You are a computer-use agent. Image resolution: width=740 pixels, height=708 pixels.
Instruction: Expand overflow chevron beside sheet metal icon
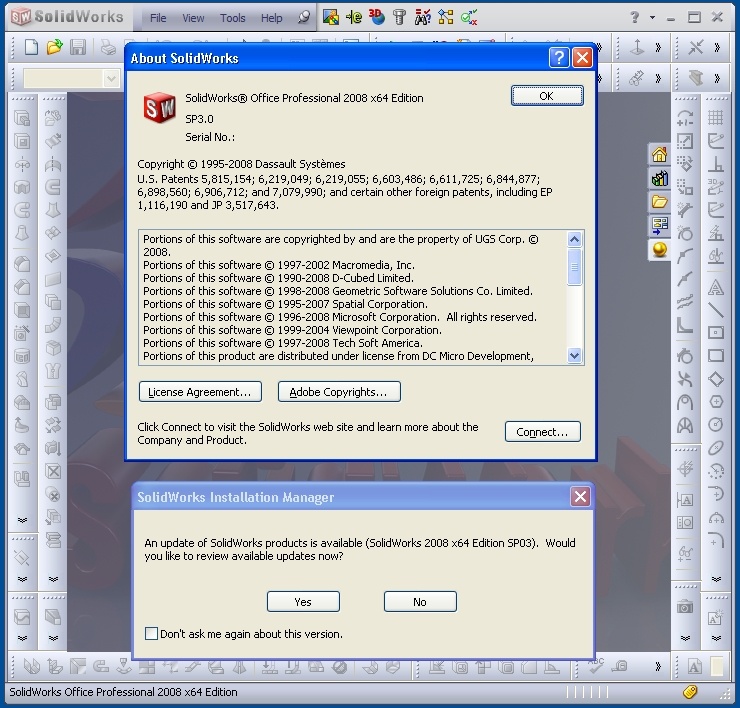[717, 78]
